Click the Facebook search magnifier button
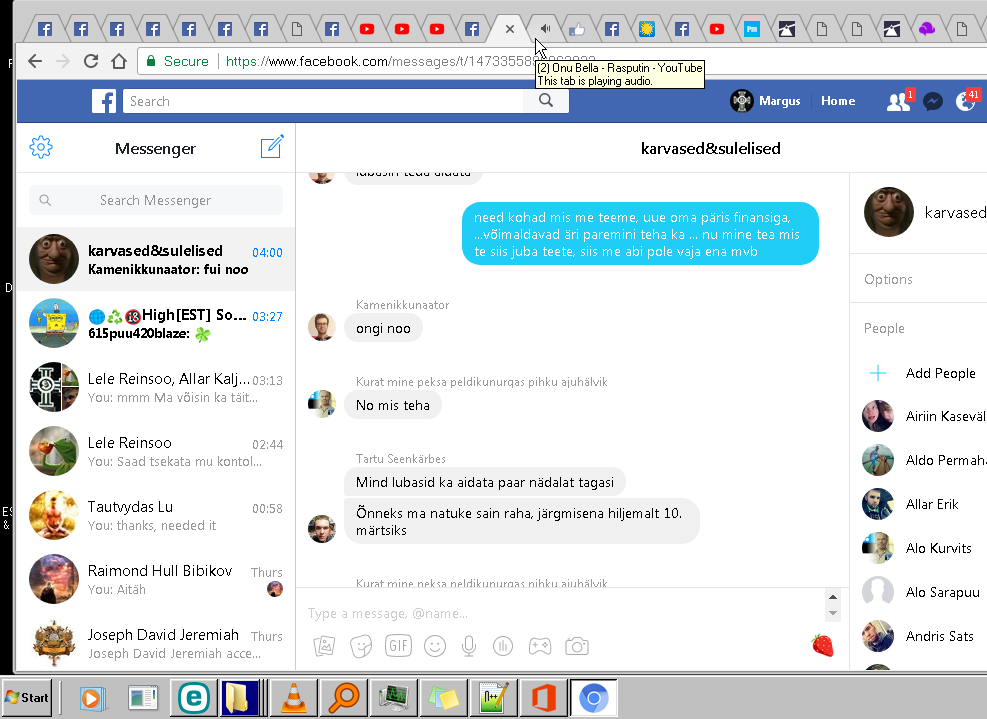The image size is (987, 719). 546,101
